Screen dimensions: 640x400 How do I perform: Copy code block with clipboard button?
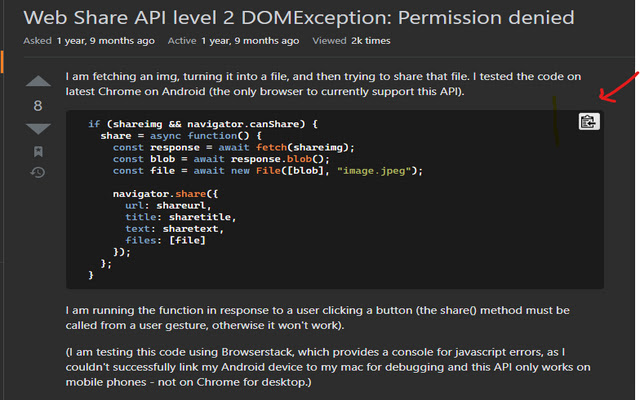click(589, 122)
